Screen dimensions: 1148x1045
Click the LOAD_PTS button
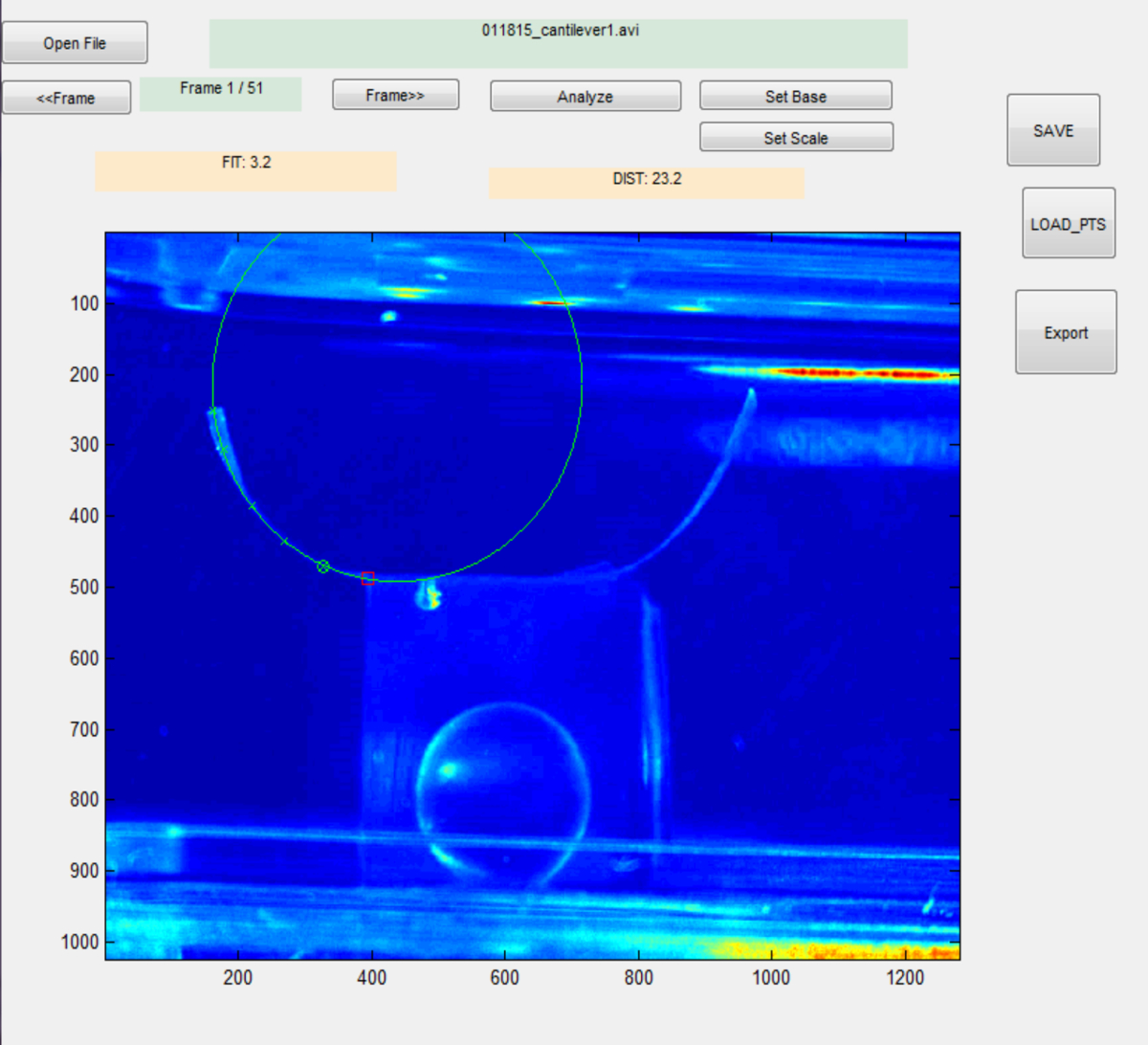pos(1068,224)
